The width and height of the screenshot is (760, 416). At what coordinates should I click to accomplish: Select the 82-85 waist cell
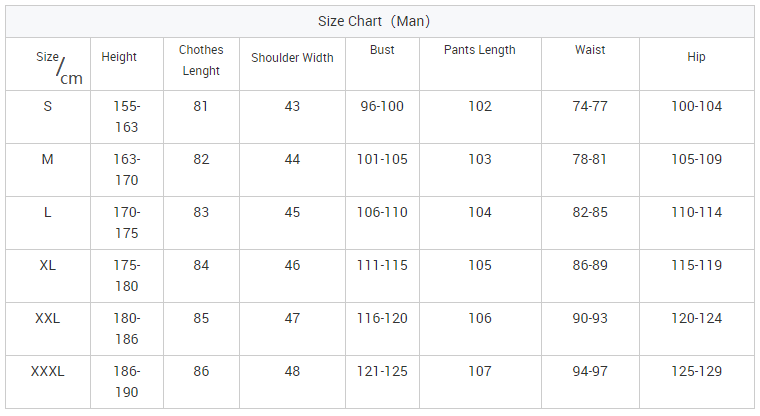[x=590, y=212]
